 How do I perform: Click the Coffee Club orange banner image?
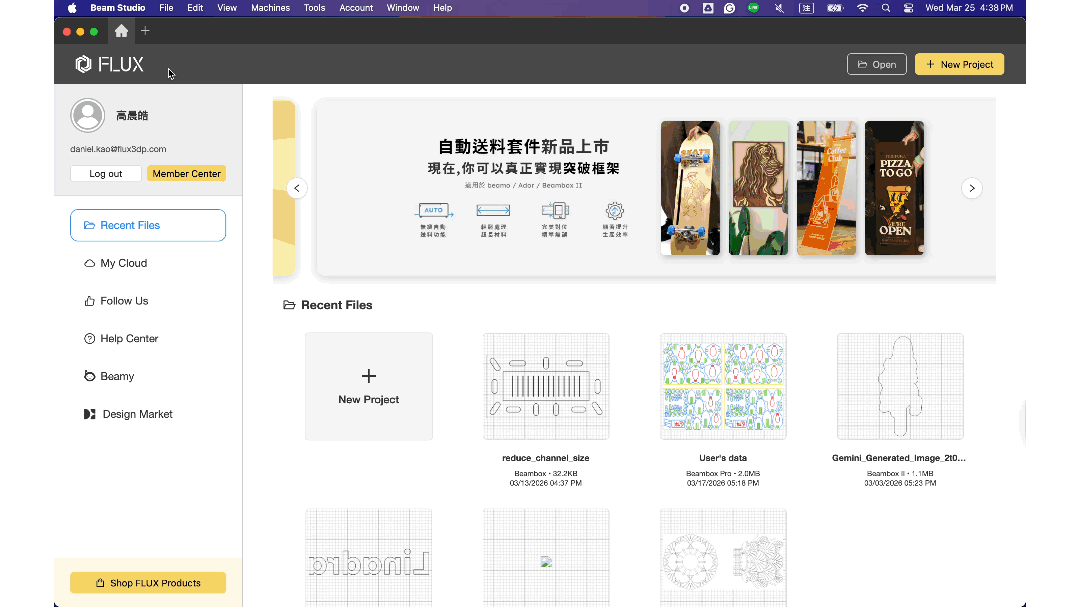coord(827,188)
